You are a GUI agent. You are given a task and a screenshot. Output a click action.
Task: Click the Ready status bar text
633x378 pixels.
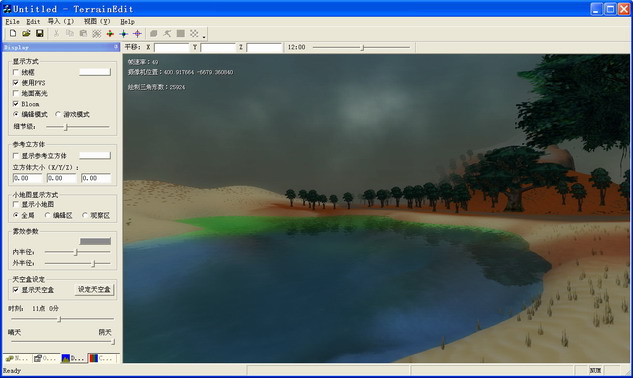[12, 370]
